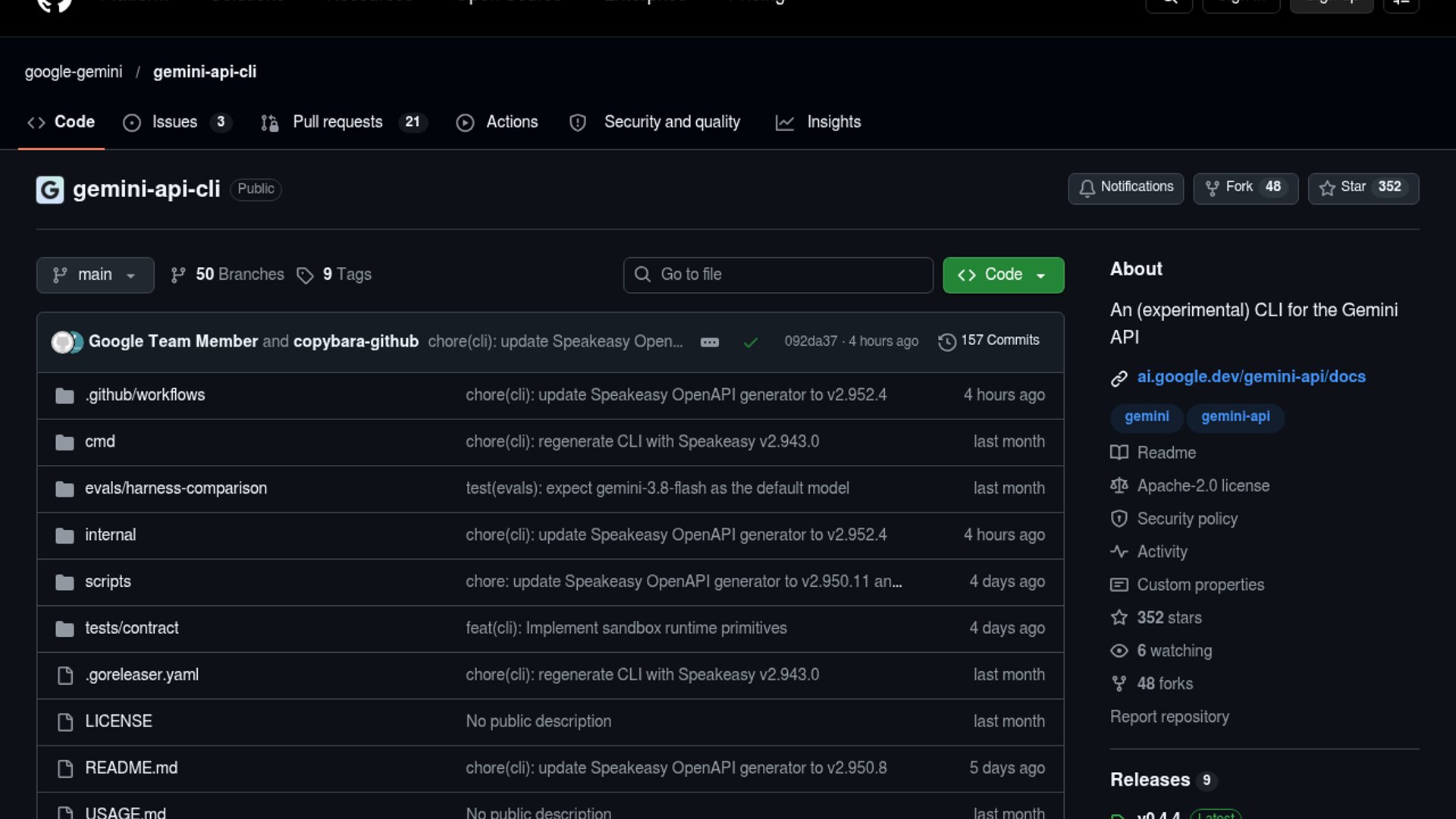Click the Apache license scale icon
This screenshot has height=819, width=1456.
tap(1119, 486)
